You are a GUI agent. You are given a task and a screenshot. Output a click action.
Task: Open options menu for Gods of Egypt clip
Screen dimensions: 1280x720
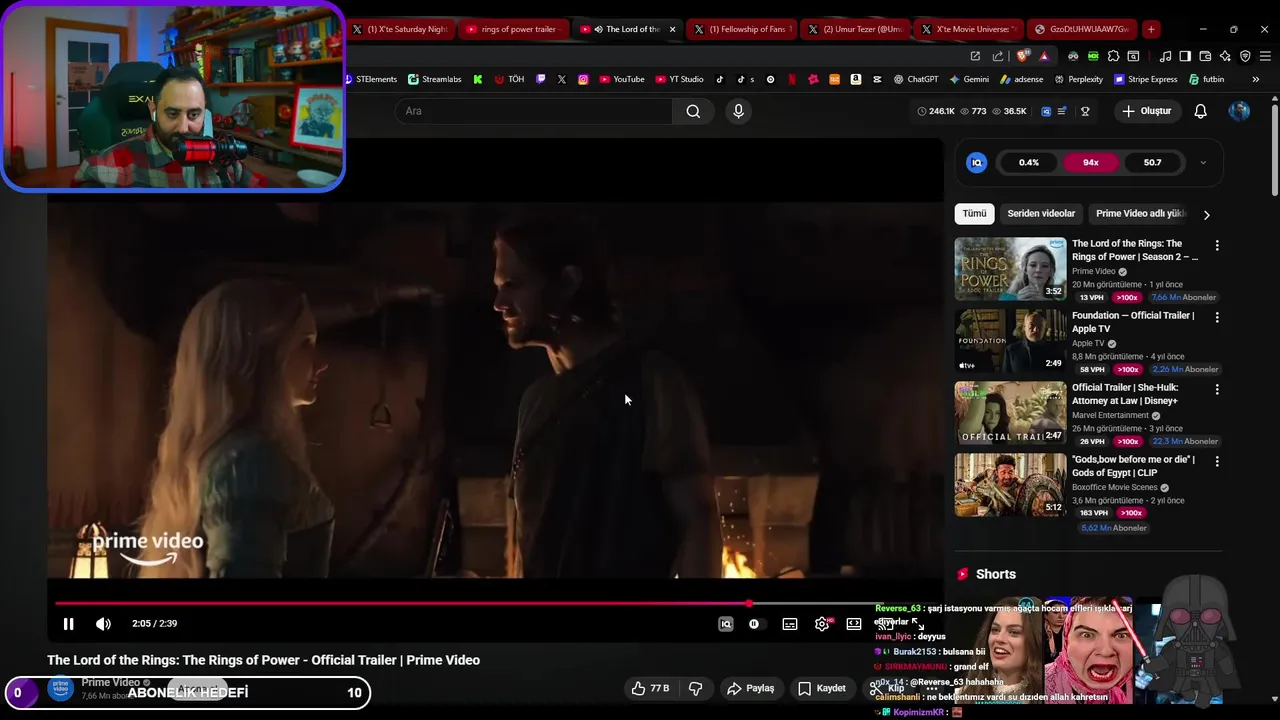click(1217, 461)
